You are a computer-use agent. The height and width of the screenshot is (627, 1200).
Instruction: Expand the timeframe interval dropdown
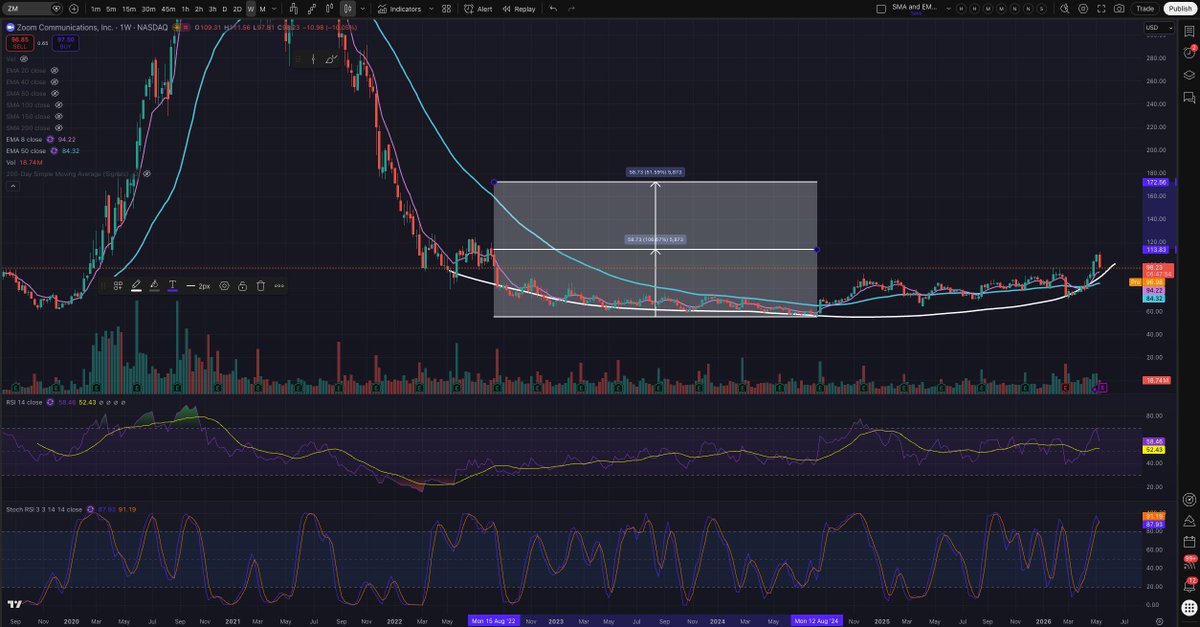click(273, 9)
